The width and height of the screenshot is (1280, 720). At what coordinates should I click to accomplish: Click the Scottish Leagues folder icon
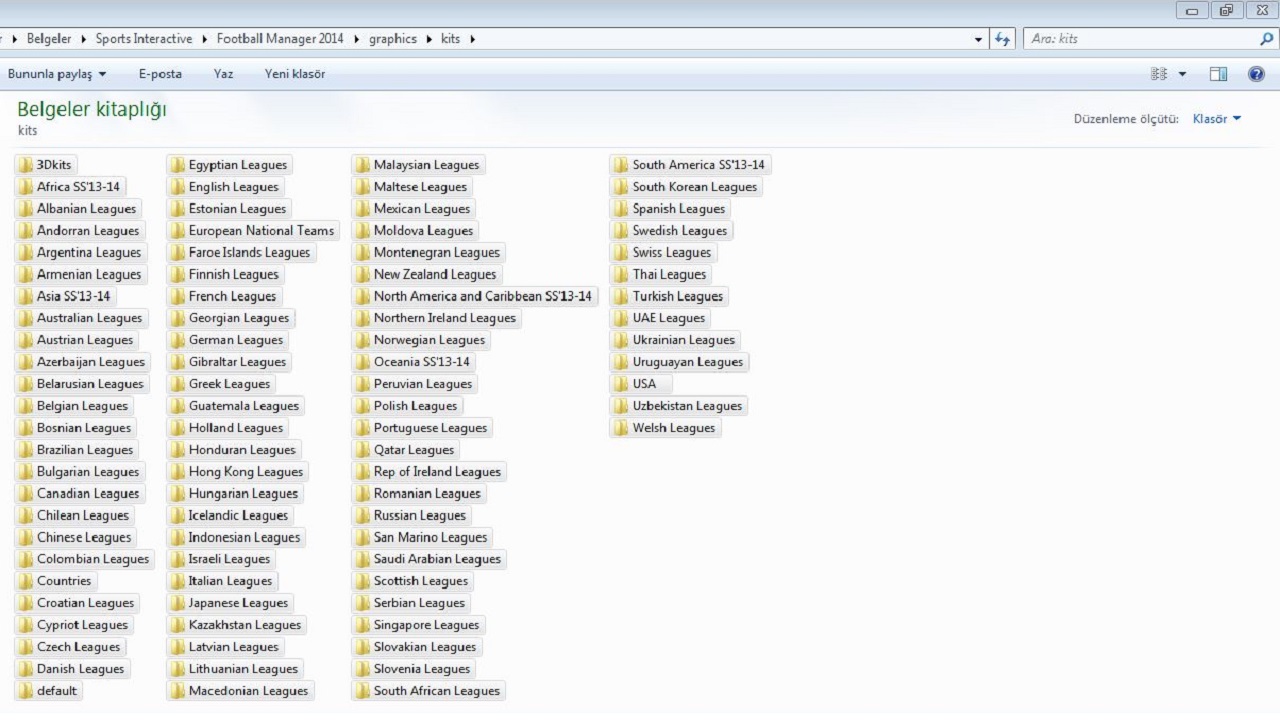(362, 581)
